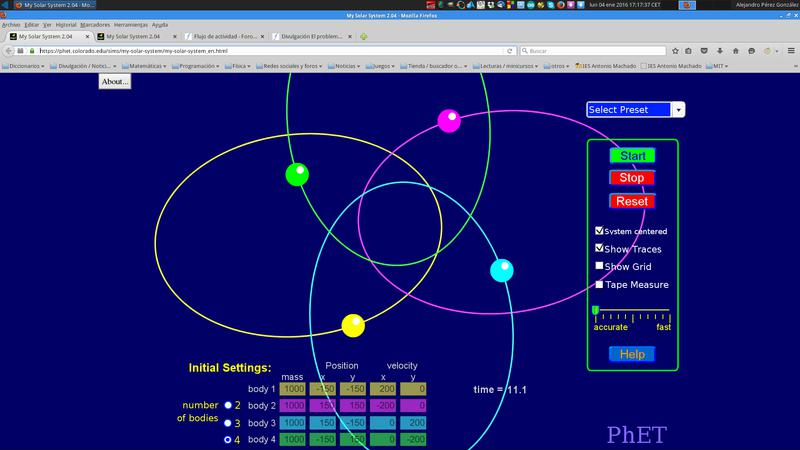Switch to the Flujo de actividad tab
800x450 pixels.
pyautogui.click(x=228, y=37)
